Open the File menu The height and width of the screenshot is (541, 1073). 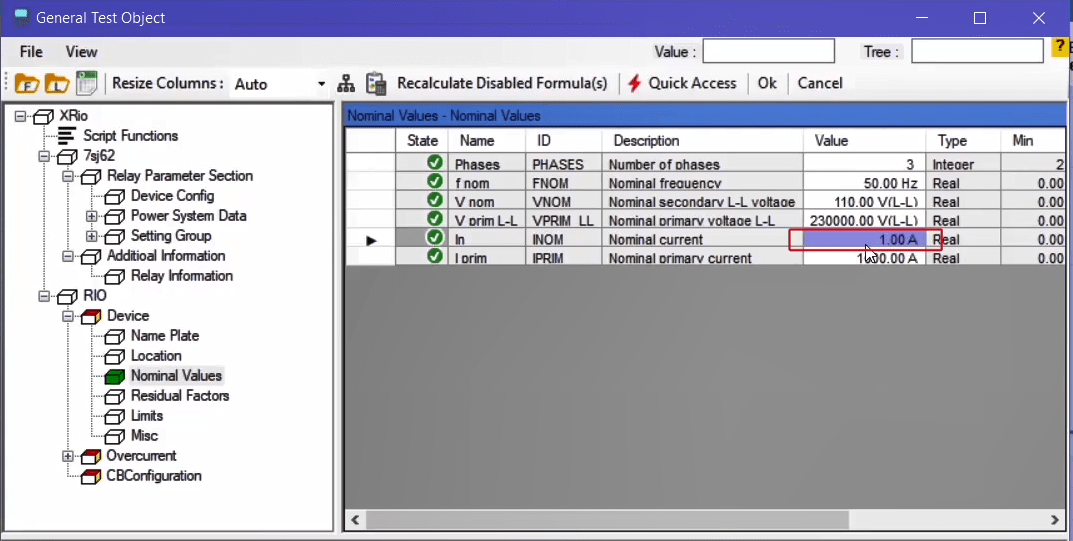[x=31, y=52]
